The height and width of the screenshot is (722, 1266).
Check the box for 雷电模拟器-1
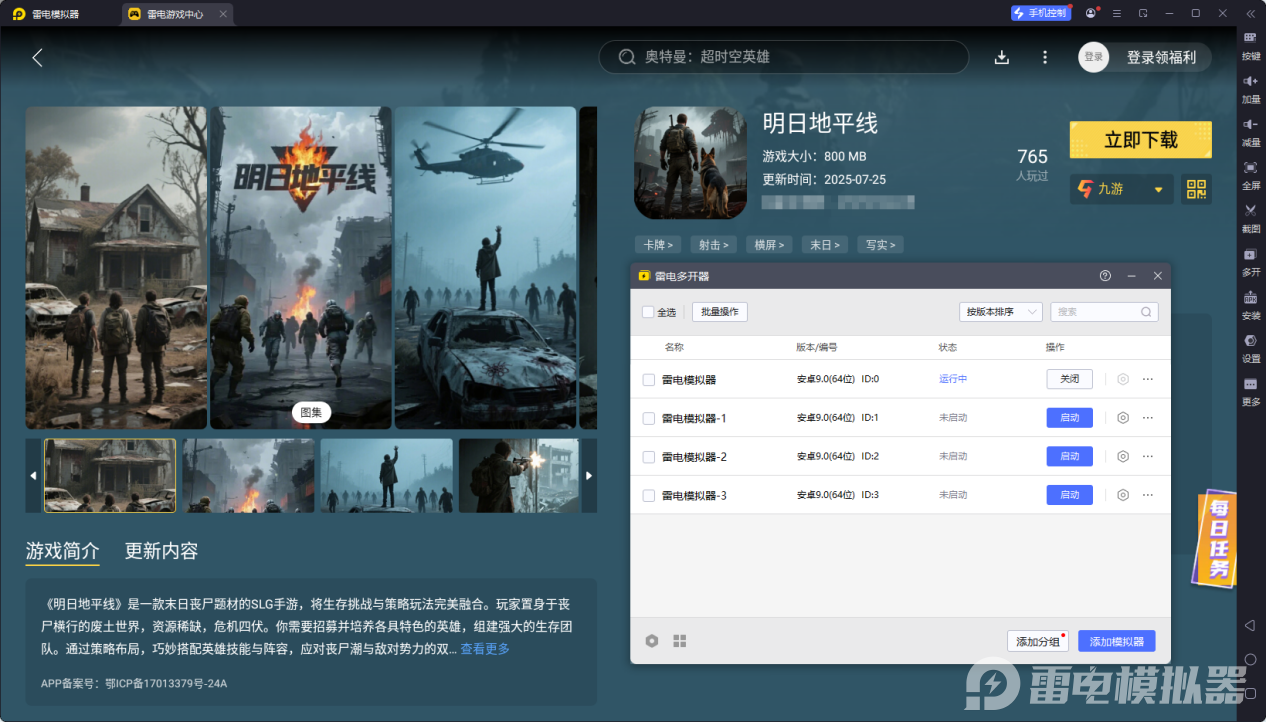tap(649, 418)
